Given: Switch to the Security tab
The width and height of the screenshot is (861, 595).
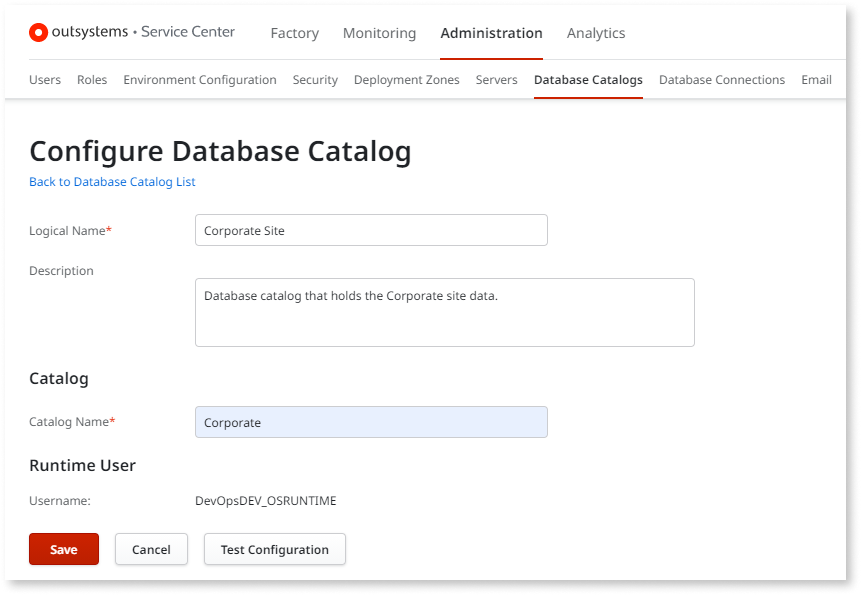Looking at the screenshot, I should 315,80.
